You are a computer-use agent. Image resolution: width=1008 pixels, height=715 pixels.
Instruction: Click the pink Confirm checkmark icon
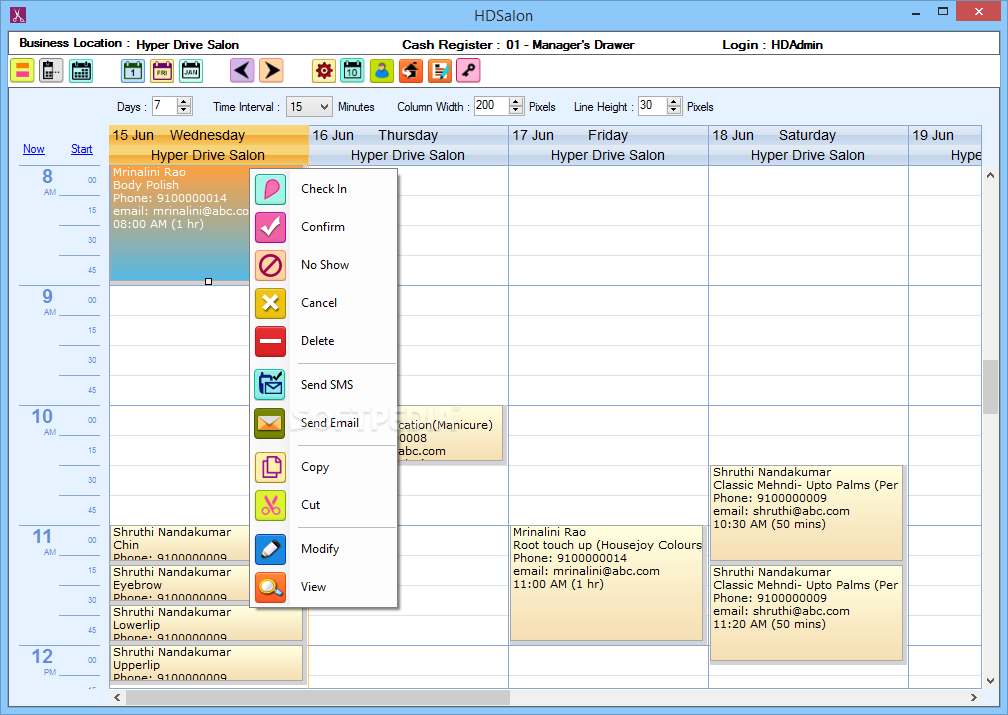tap(271, 227)
